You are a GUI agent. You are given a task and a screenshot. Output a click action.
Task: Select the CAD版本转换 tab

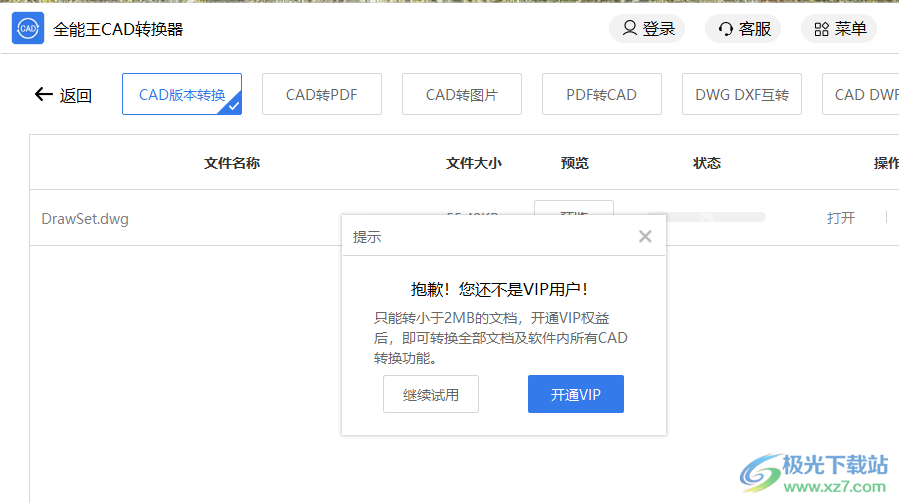pos(182,94)
